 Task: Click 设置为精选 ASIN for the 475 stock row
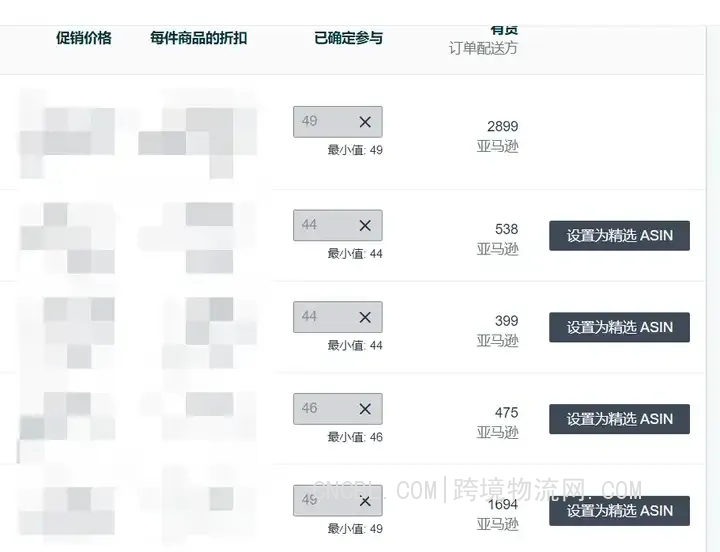(619, 419)
